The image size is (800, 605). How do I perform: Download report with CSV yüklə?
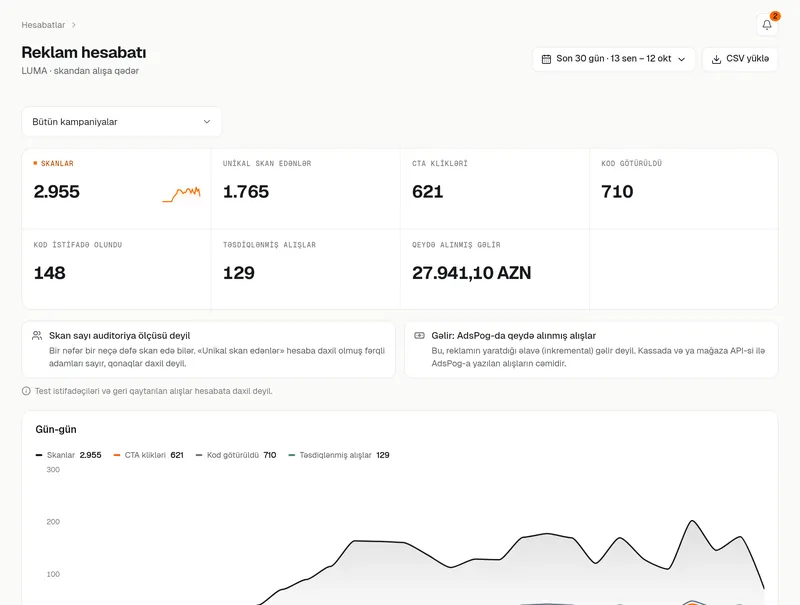pyautogui.click(x=740, y=59)
